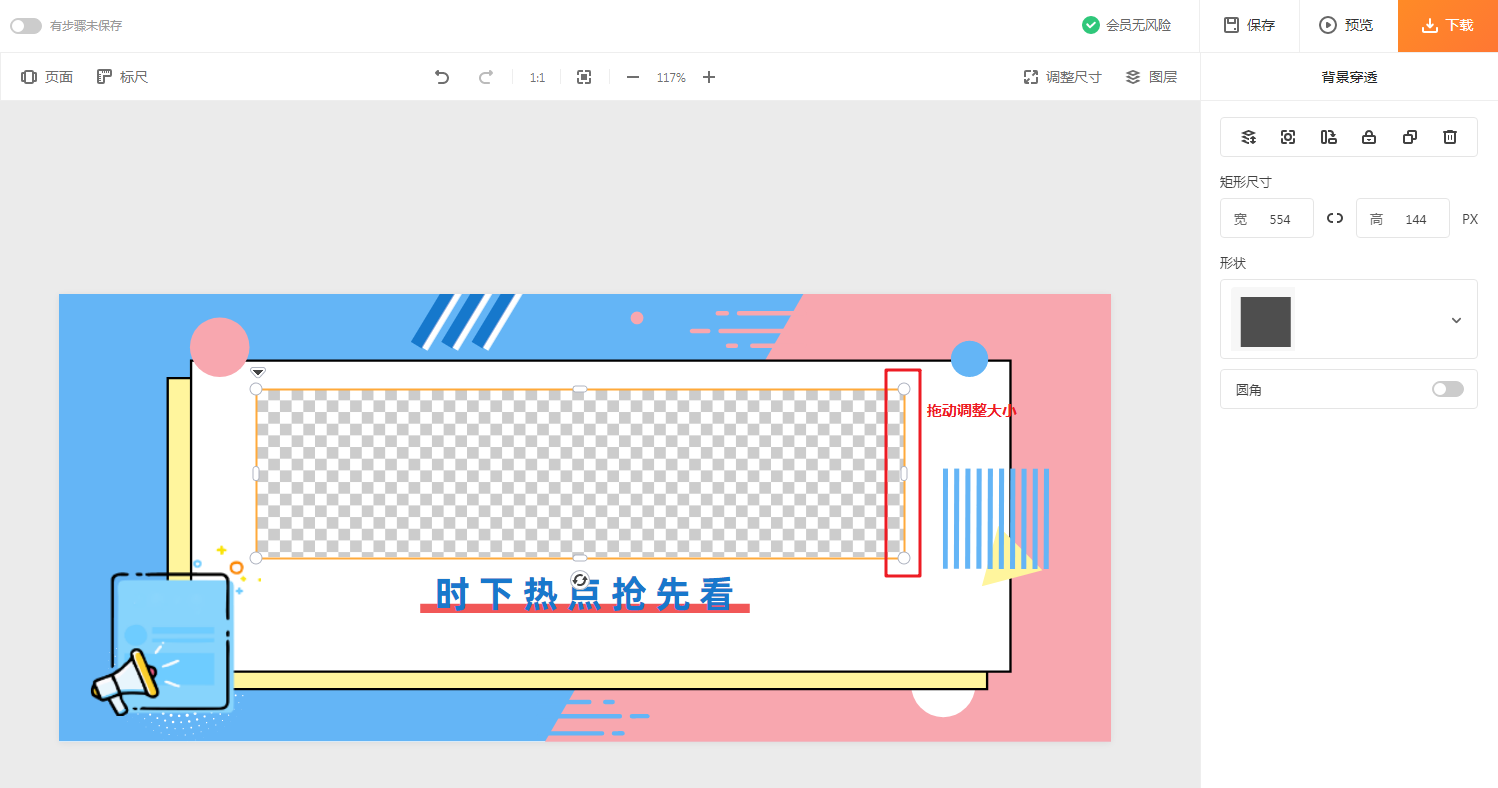Click the 背景穿透 panel title

coord(1349,77)
